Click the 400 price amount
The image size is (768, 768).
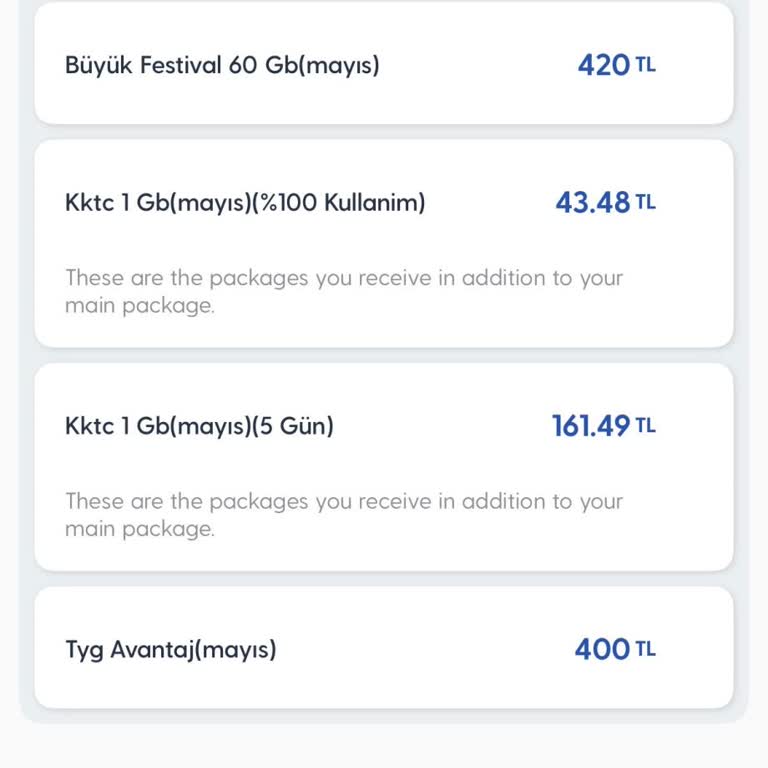click(x=601, y=650)
